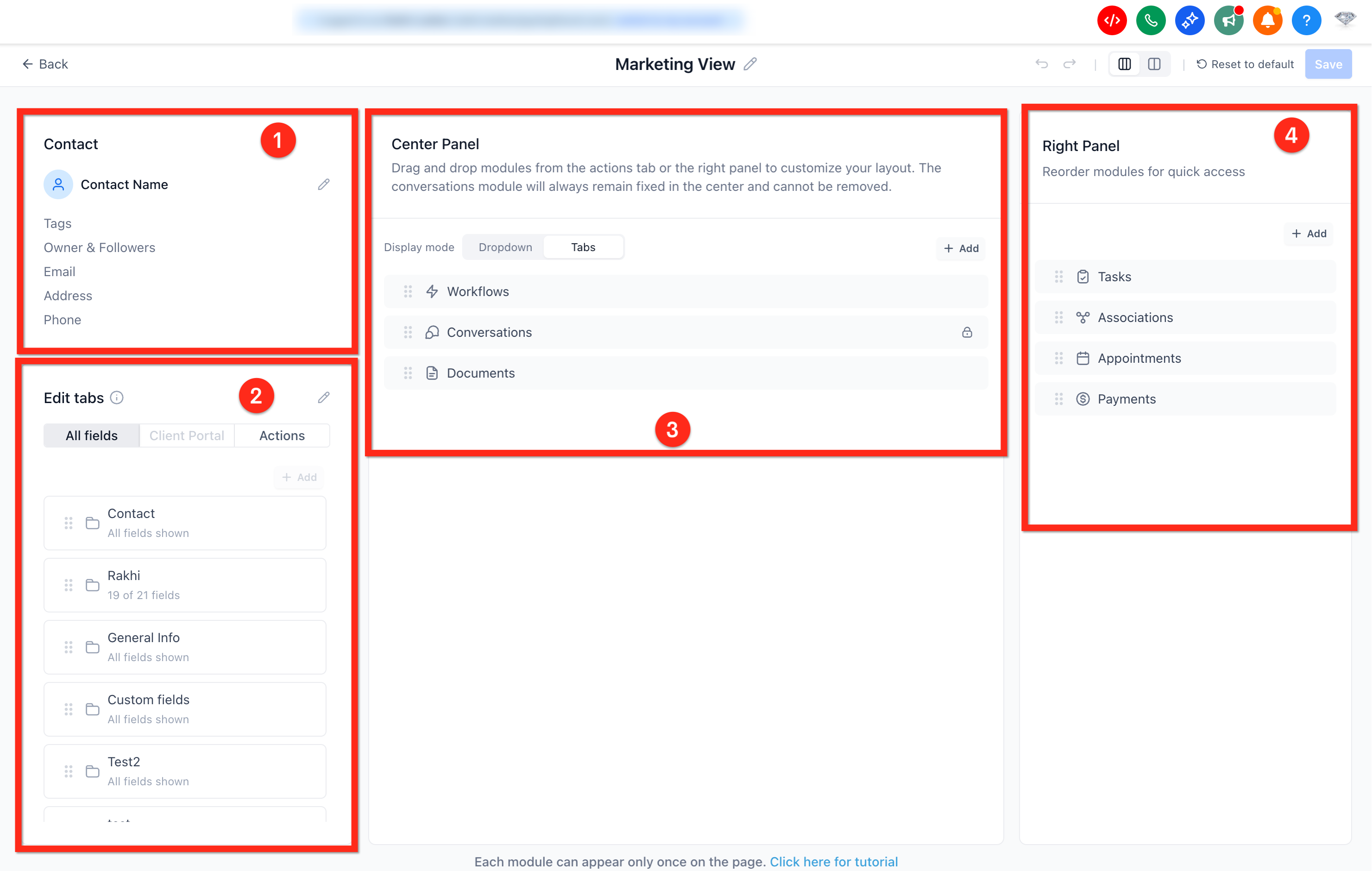Open the orange notifications bell

click(1267, 20)
